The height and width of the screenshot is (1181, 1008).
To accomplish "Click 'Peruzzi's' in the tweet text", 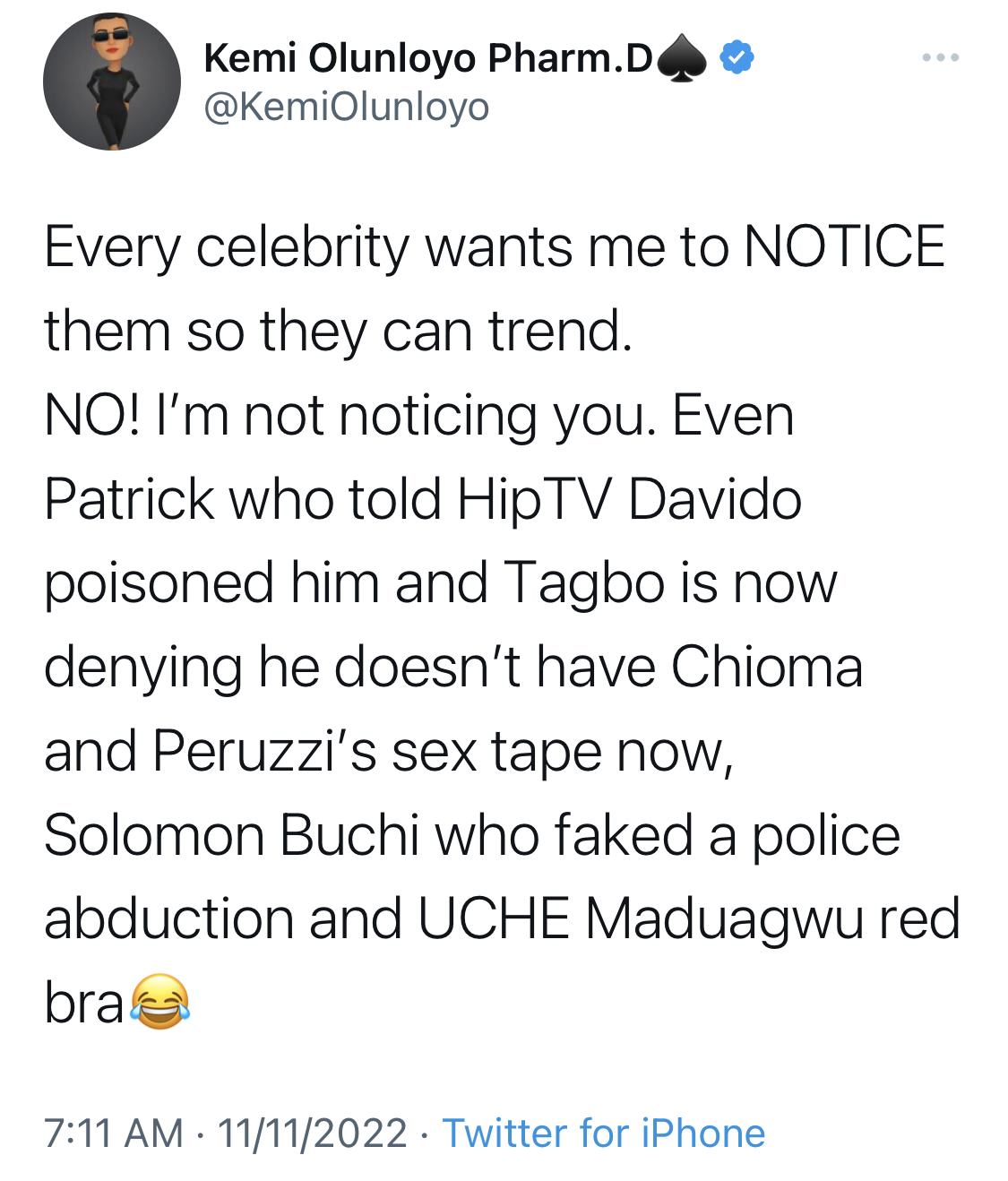I will click(x=265, y=751).
